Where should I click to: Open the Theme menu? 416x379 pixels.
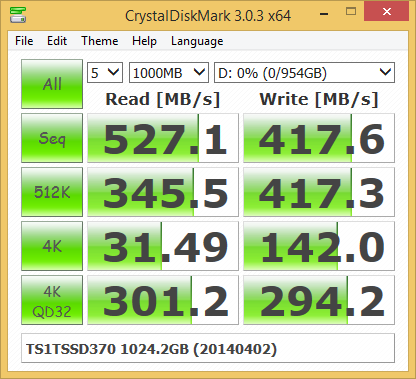pos(100,41)
